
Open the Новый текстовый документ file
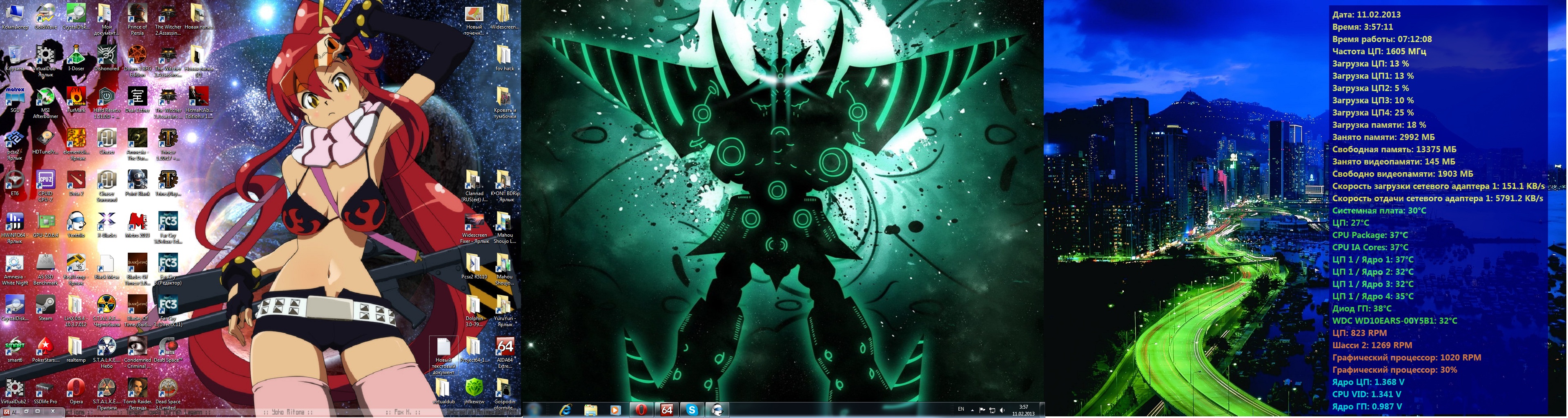click(x=444, y=355)
